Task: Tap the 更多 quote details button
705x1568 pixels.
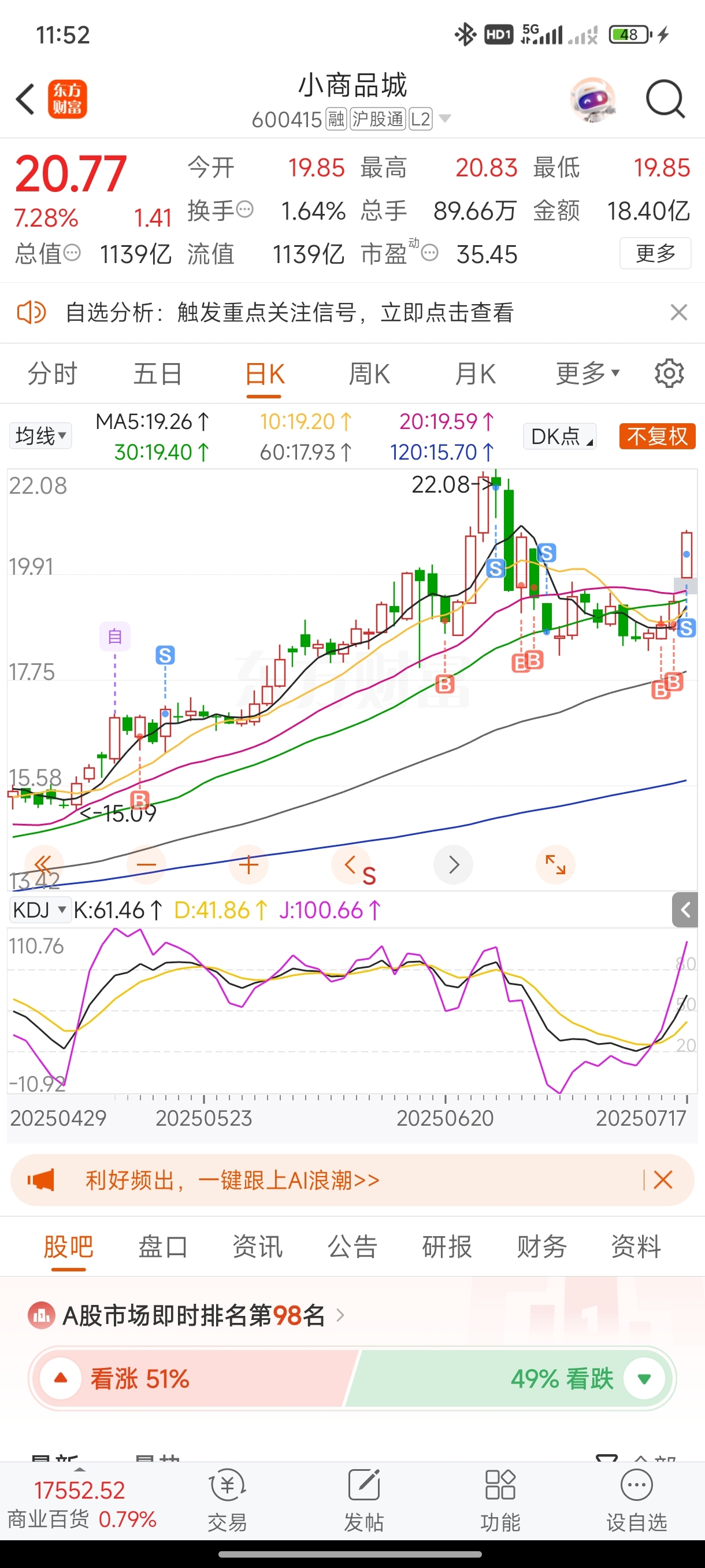Action: click(655, 253)
